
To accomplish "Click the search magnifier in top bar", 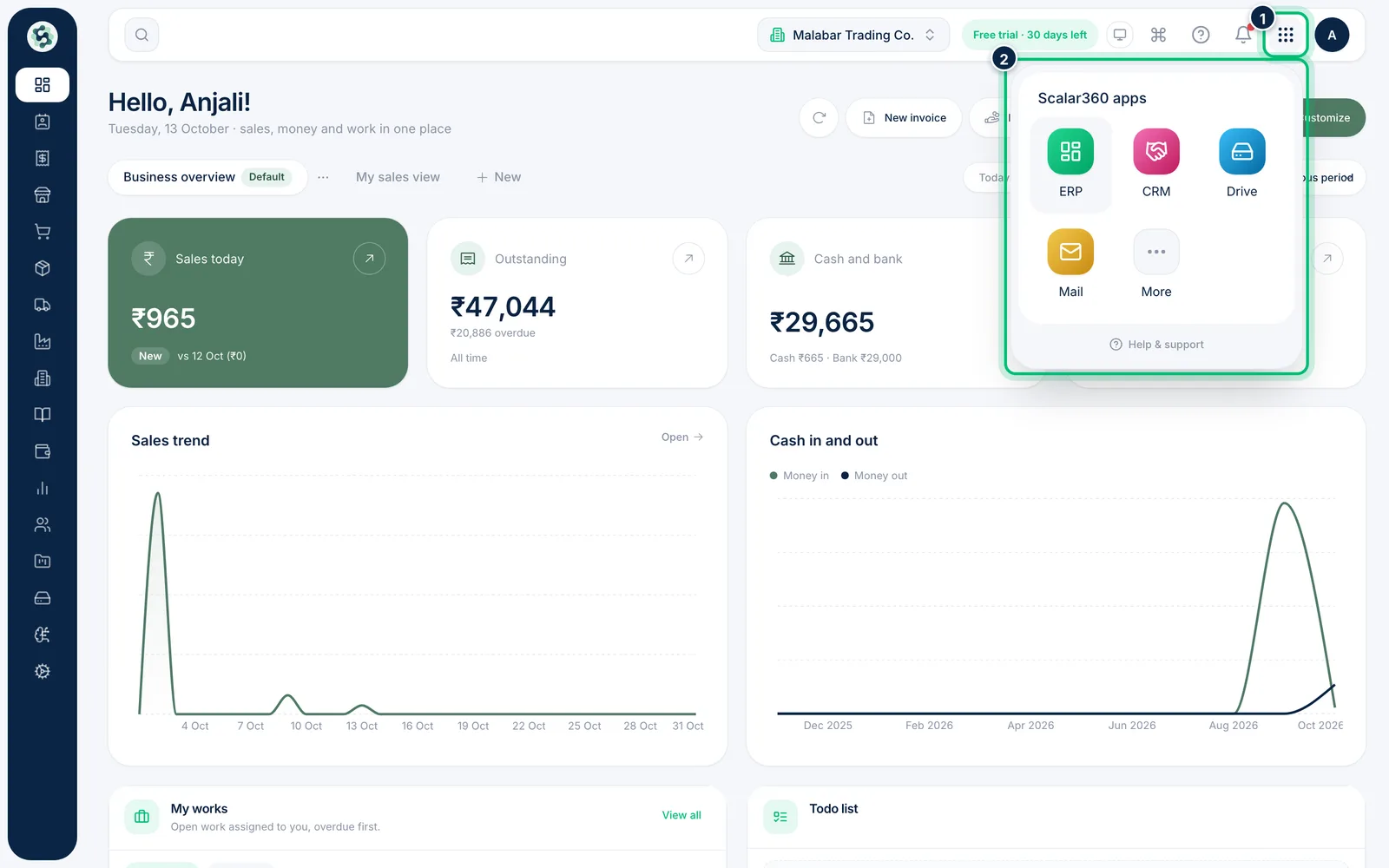I will tap(142, 35).
